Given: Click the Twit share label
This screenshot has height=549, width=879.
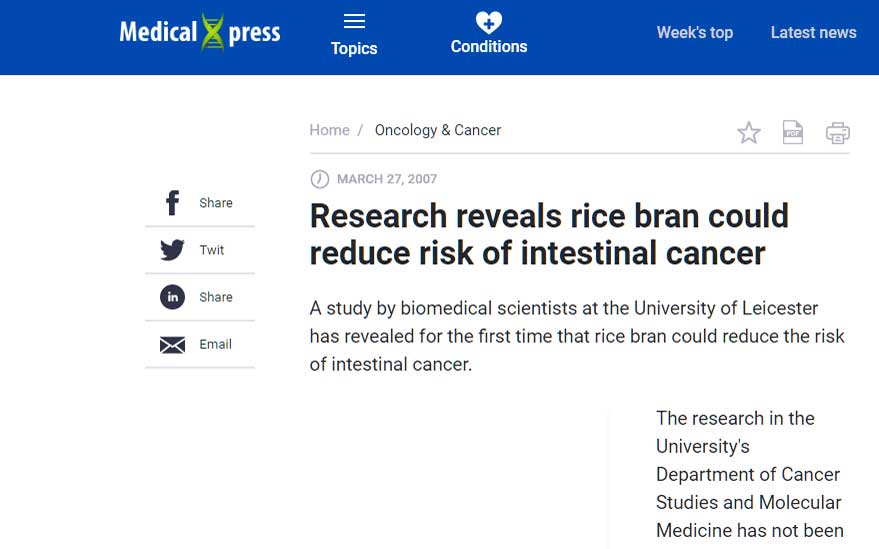Looking at the screenshot, I should (212, 250).
